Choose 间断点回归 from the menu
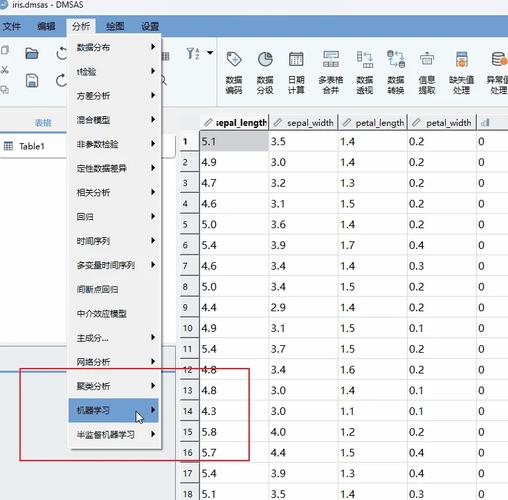Screen dimensions: 508x500 (115, 289)
